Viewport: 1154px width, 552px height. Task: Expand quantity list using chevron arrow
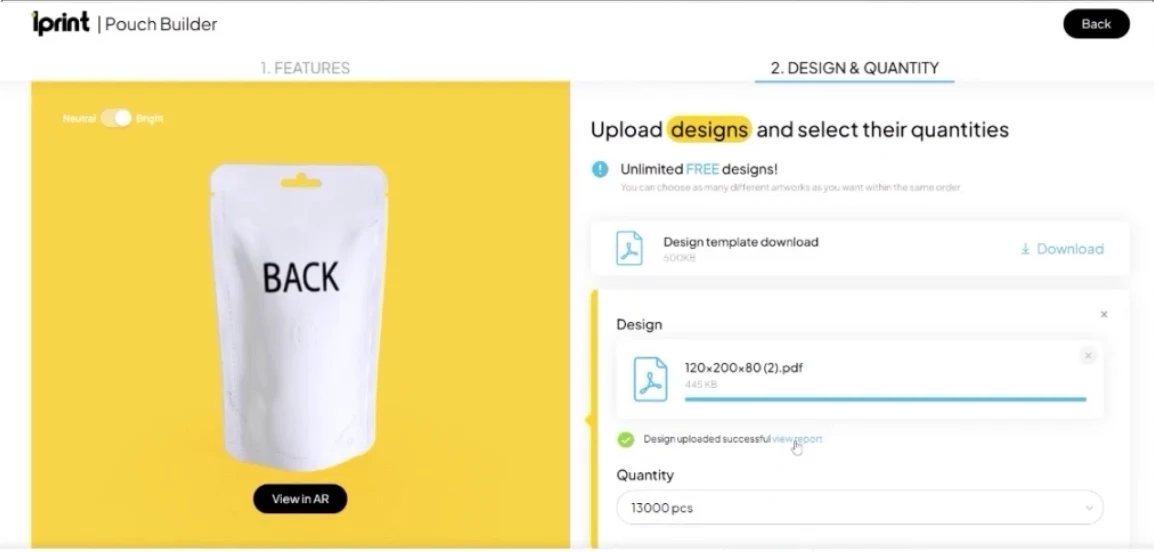coord(1089,508)
